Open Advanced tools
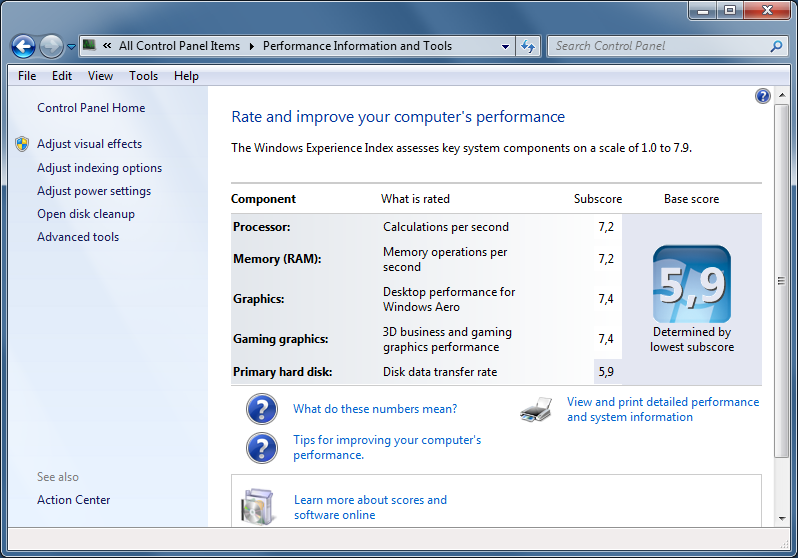798x558 pixels. coord(78,237)
